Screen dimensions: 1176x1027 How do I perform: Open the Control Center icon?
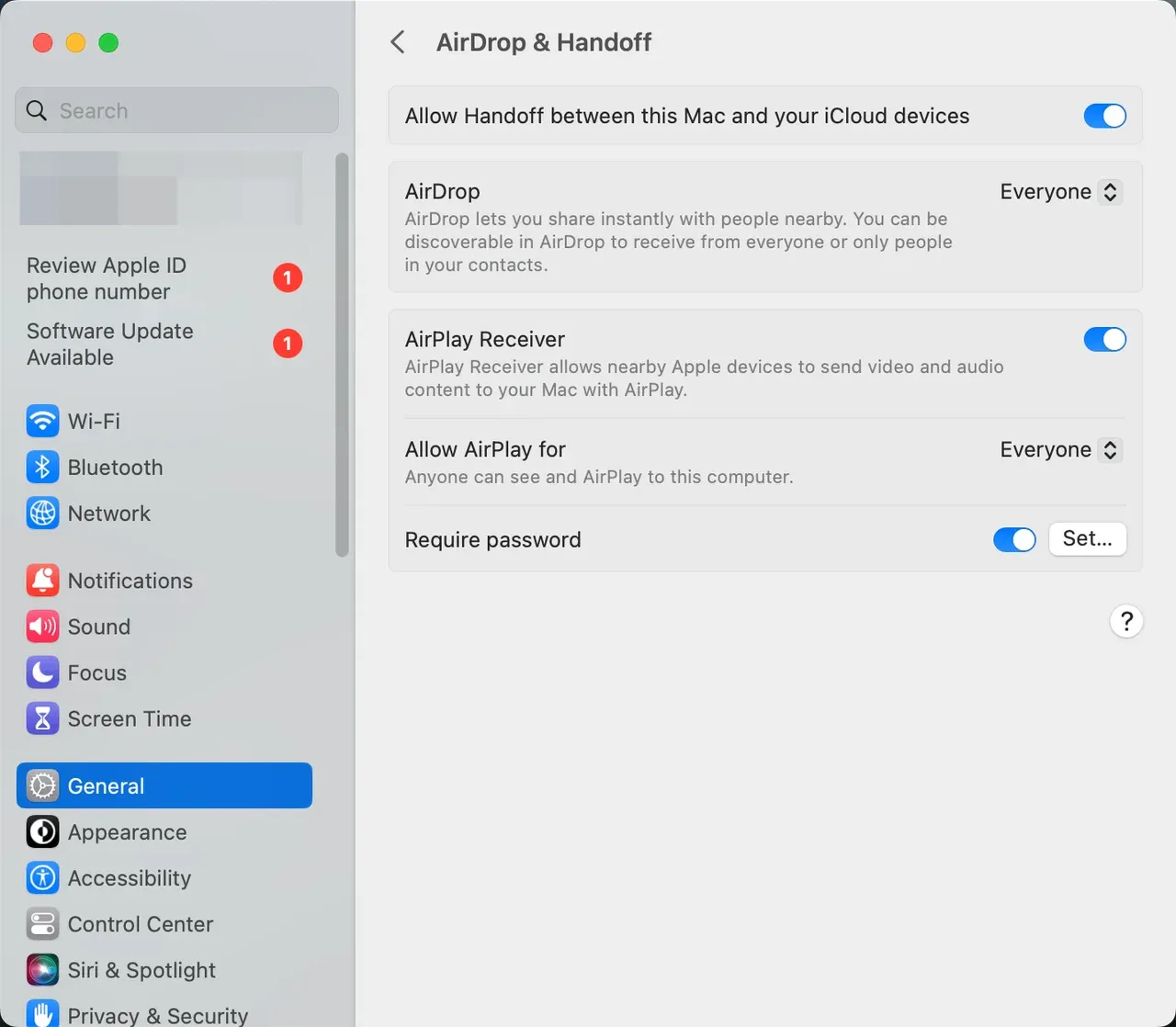click(x=42, y=923)
